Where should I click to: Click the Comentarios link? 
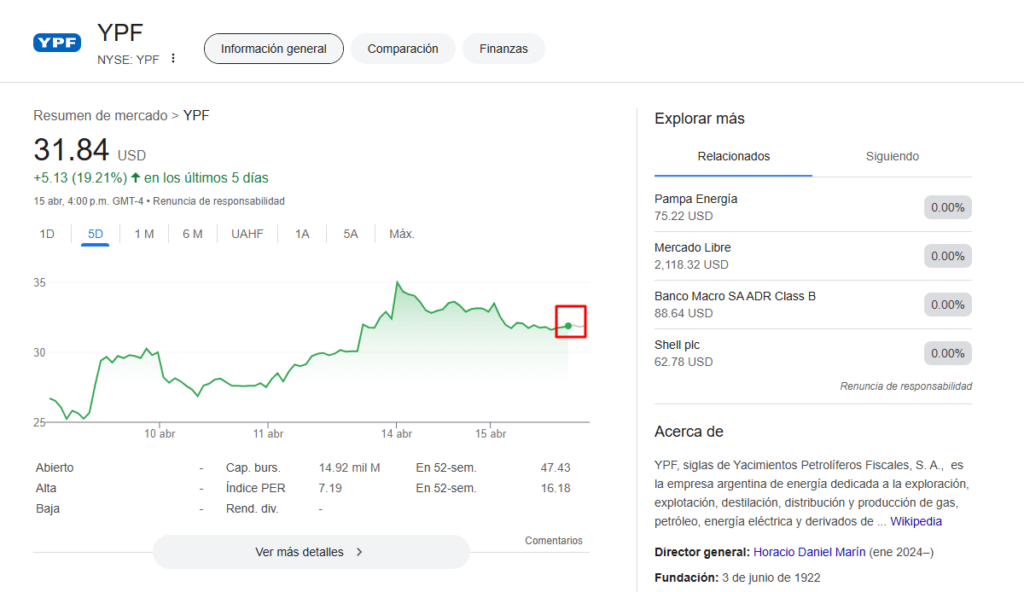(554, 540)
